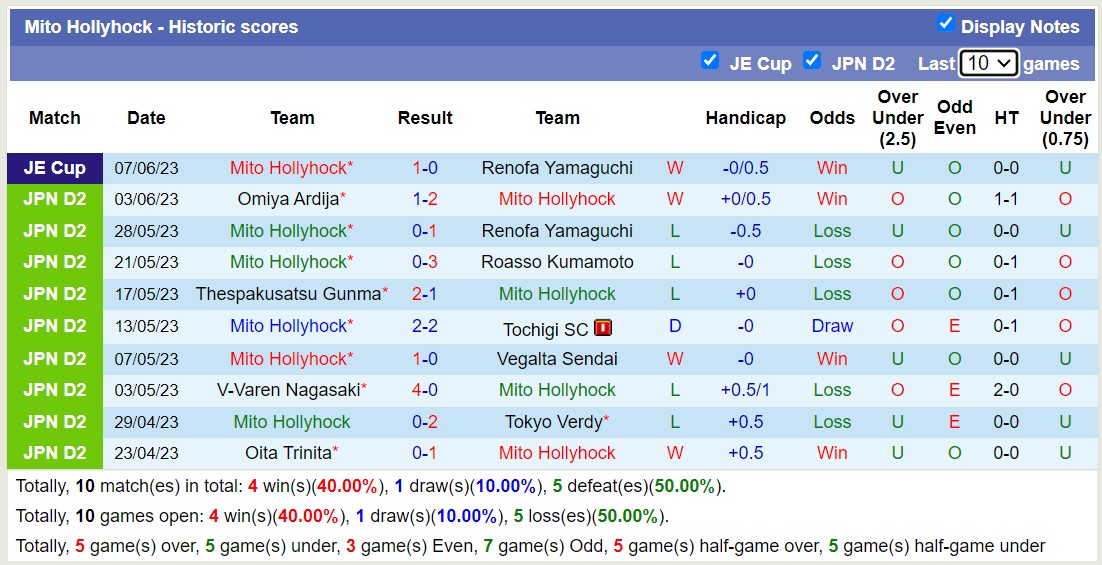Viewport: 1102px width, 565px height.
Task: Click the Handicap column header
Action: [x=745, y=118]
